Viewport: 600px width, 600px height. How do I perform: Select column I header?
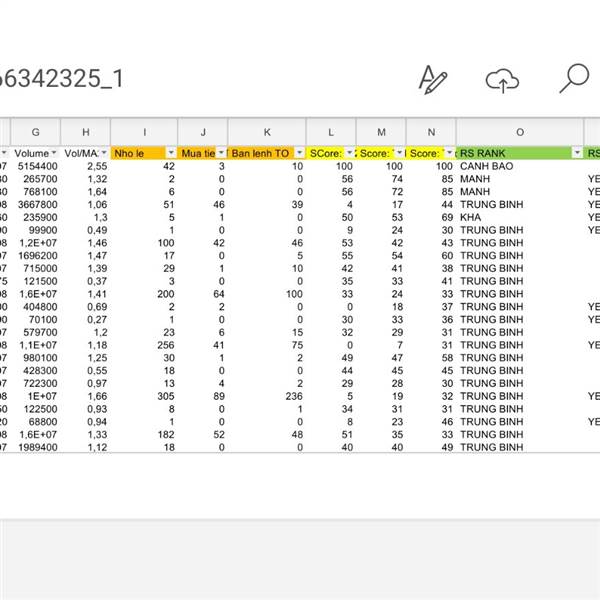pyautogui.click(x=144, y=132)
